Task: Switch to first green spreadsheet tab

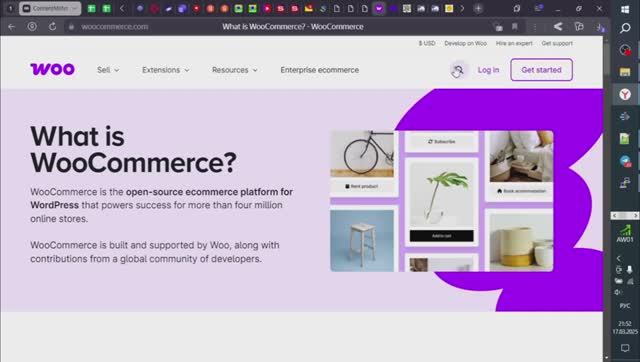Action: pyautogui.click(x=91, y=8)
